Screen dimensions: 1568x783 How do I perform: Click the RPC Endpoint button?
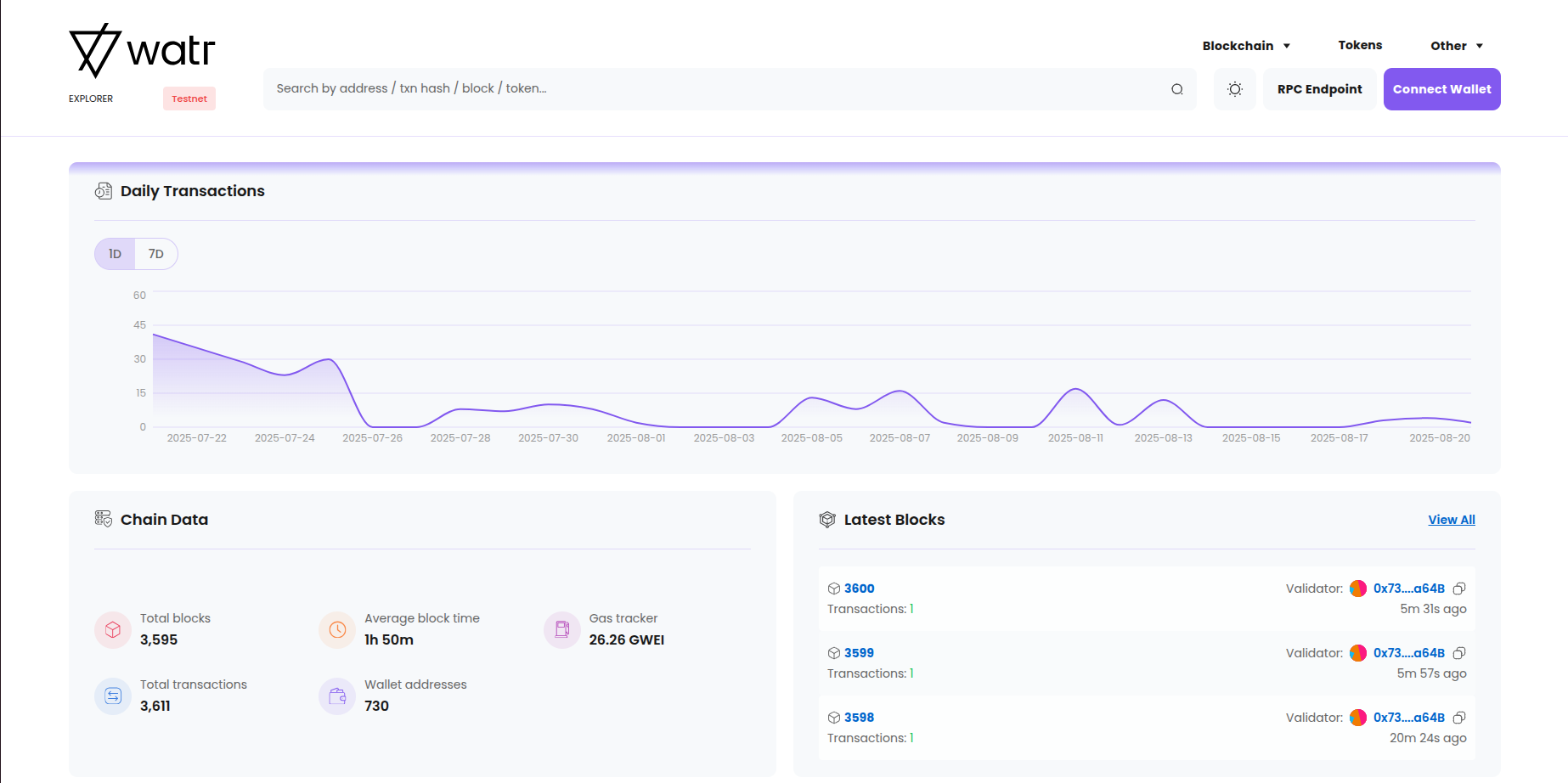1319,89
